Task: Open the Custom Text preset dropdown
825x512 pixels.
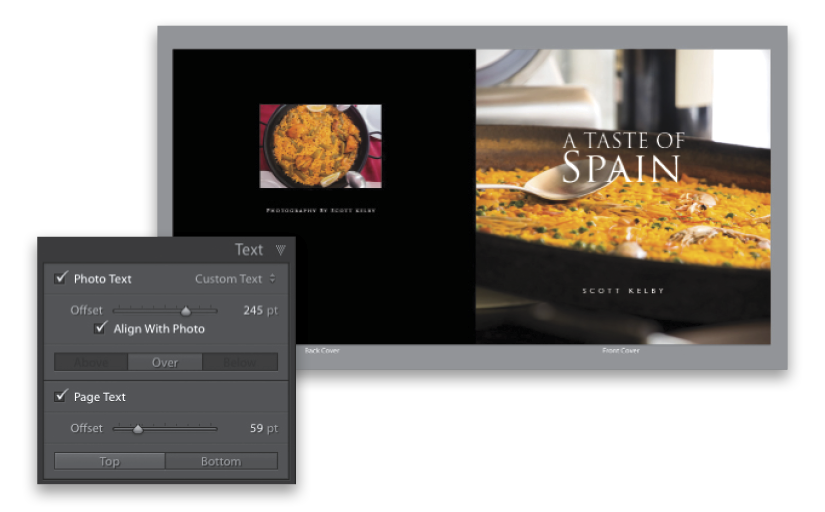Action: 235,279
